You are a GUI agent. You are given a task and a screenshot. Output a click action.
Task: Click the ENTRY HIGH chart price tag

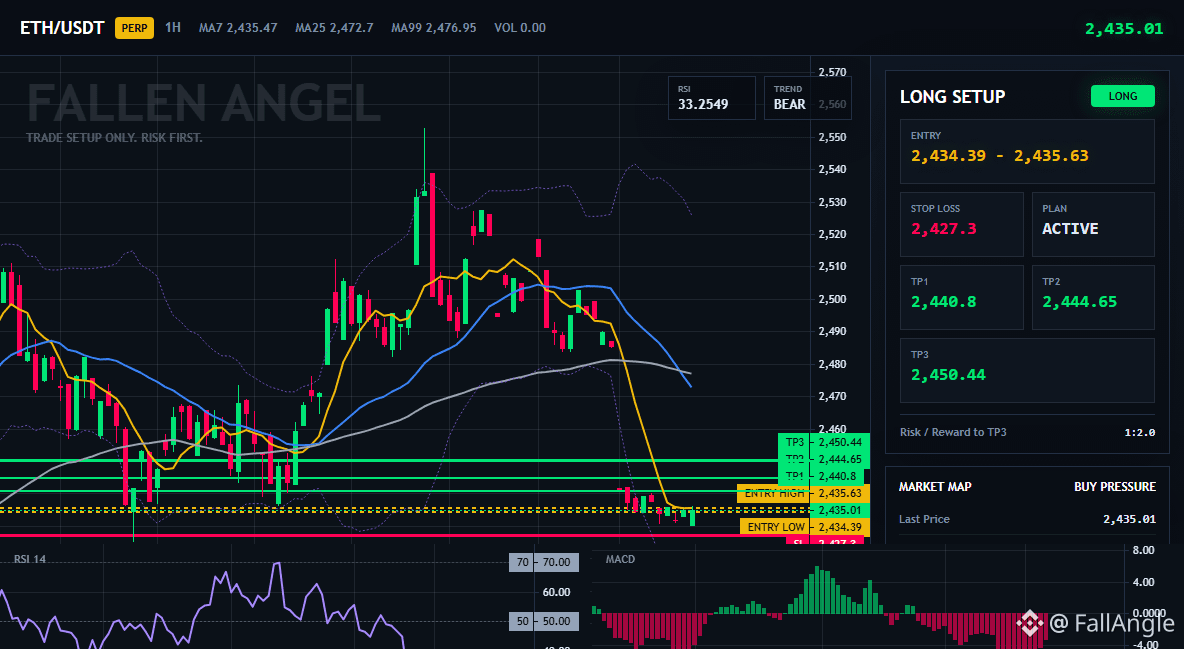(x=803, y=493)
